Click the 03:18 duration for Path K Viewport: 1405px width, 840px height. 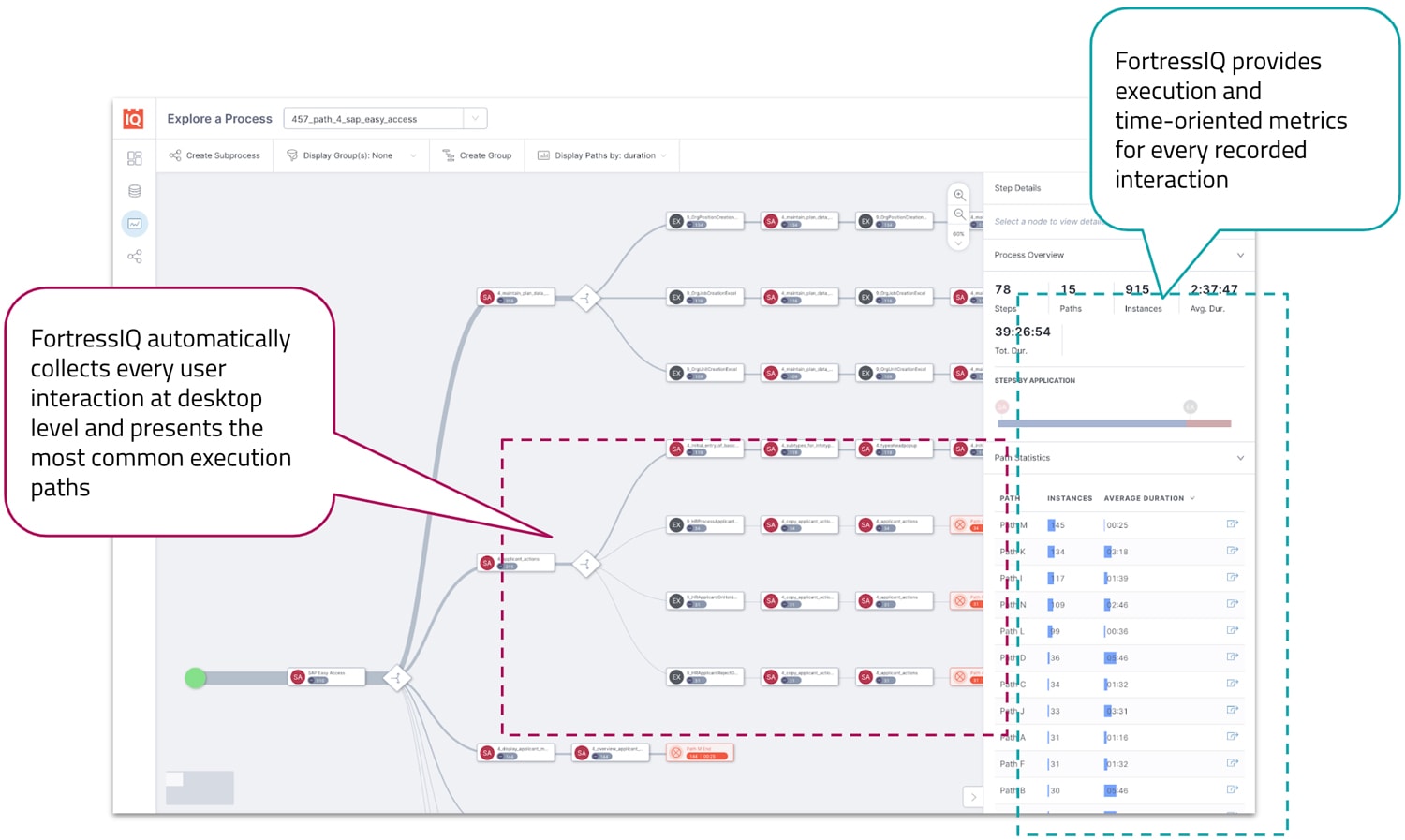pos(1117,552)
